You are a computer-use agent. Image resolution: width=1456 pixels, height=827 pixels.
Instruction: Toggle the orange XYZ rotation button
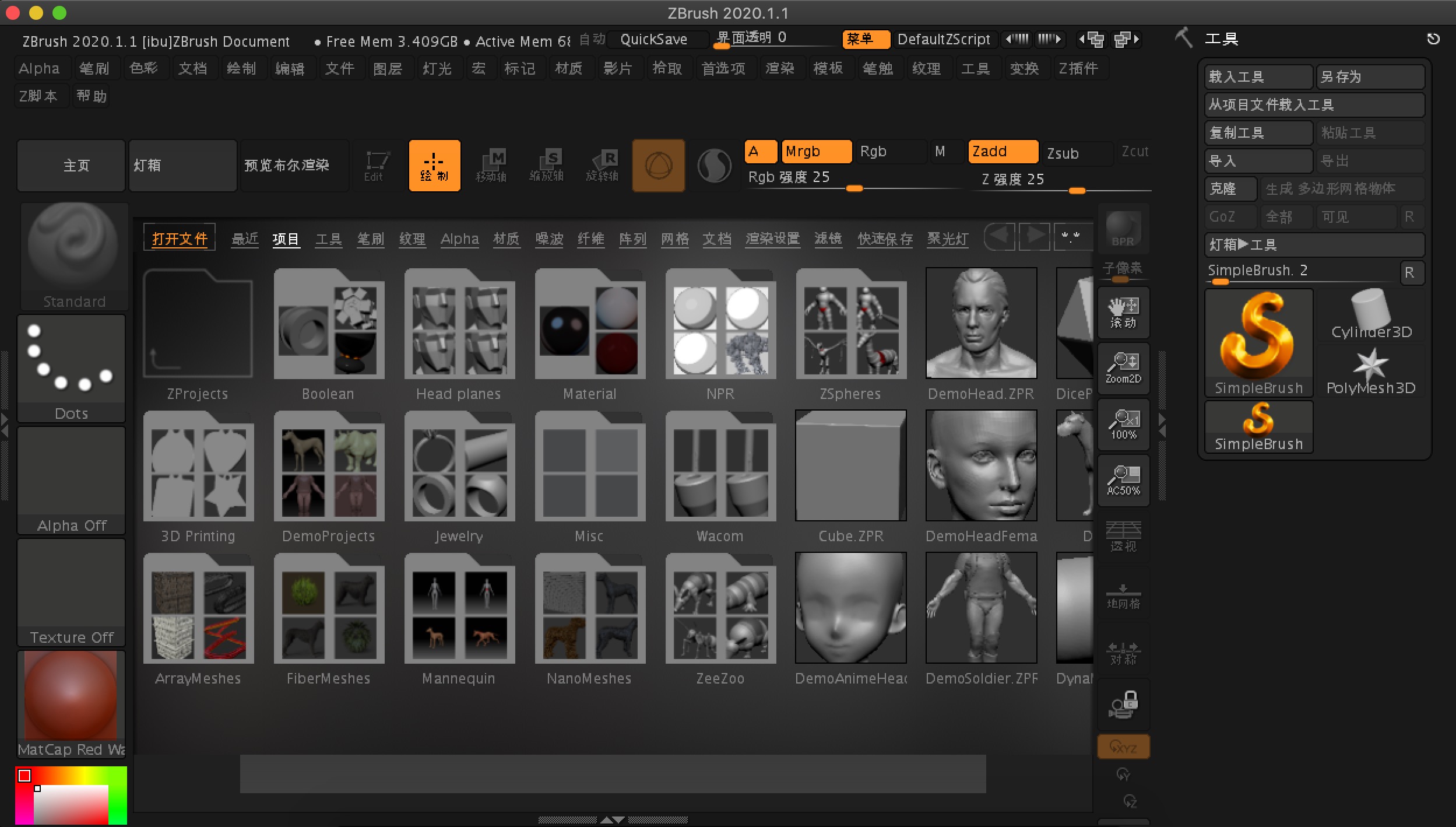(x=1123, y=747)
